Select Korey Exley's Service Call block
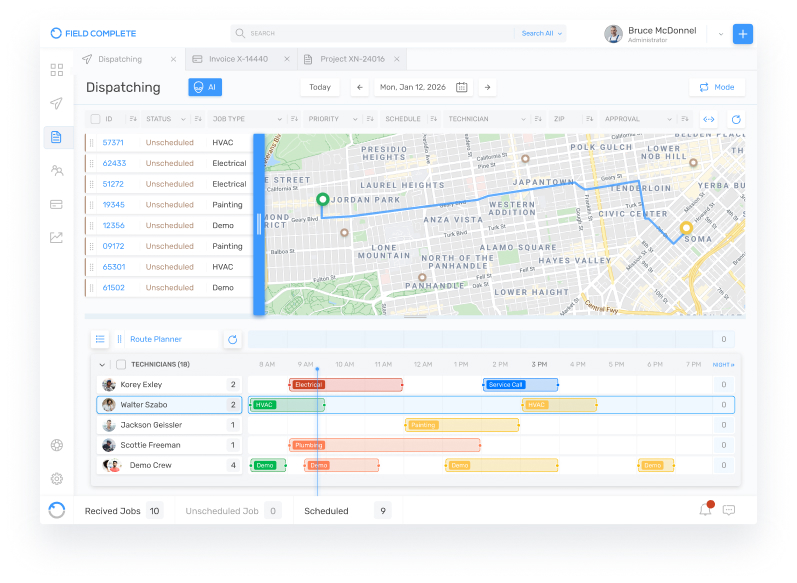The image size is (797, 583). pos(520,385)
